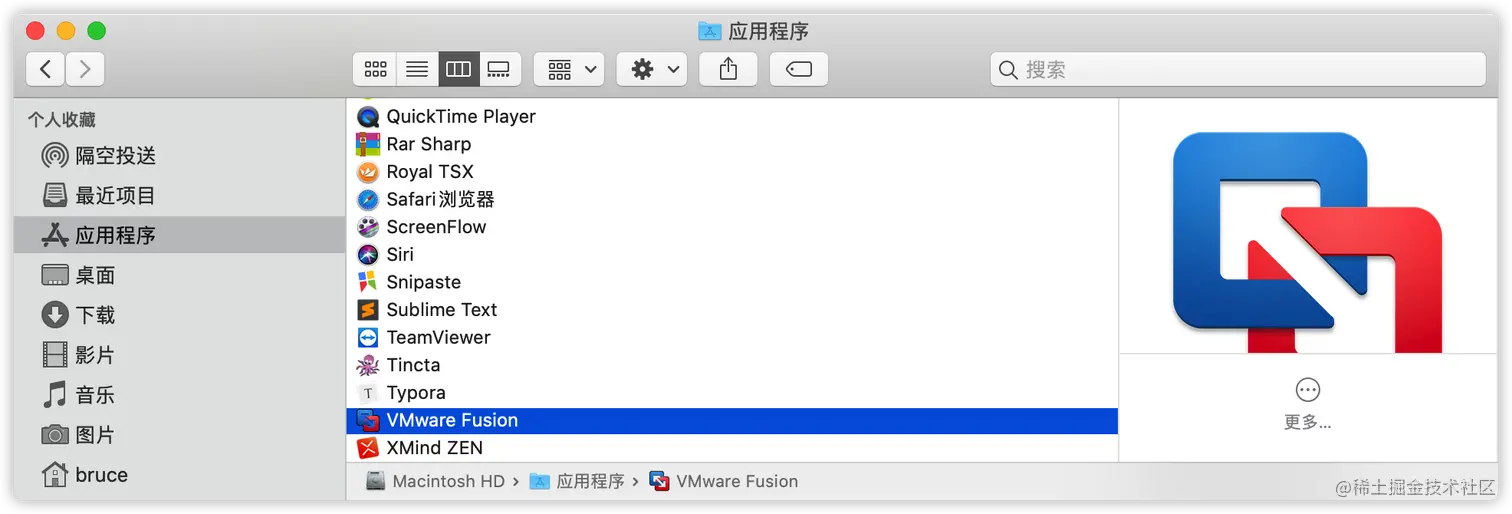This screenshot has height=514, width=1512.
Task: Click the Edit Tags toolbar button
Action: 799,69
